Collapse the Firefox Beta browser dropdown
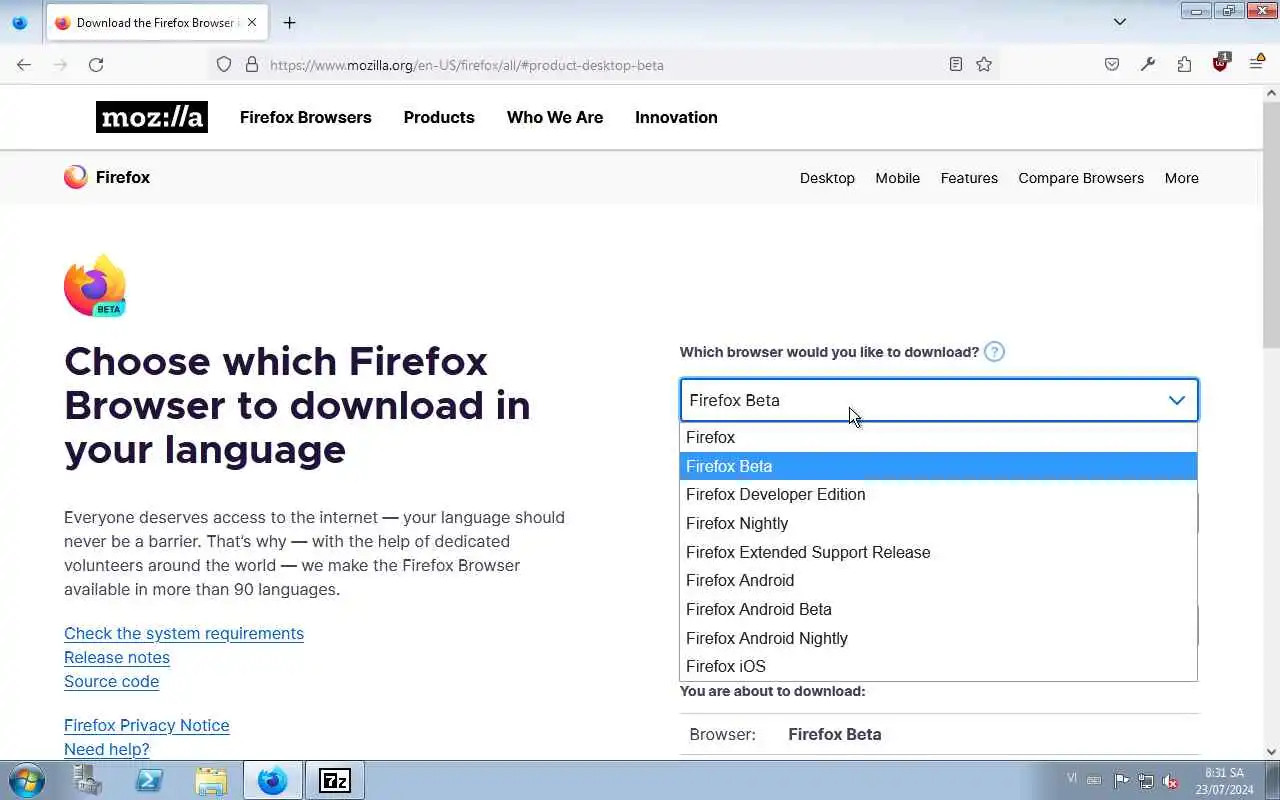1280x800 pixels. point(939,400)
